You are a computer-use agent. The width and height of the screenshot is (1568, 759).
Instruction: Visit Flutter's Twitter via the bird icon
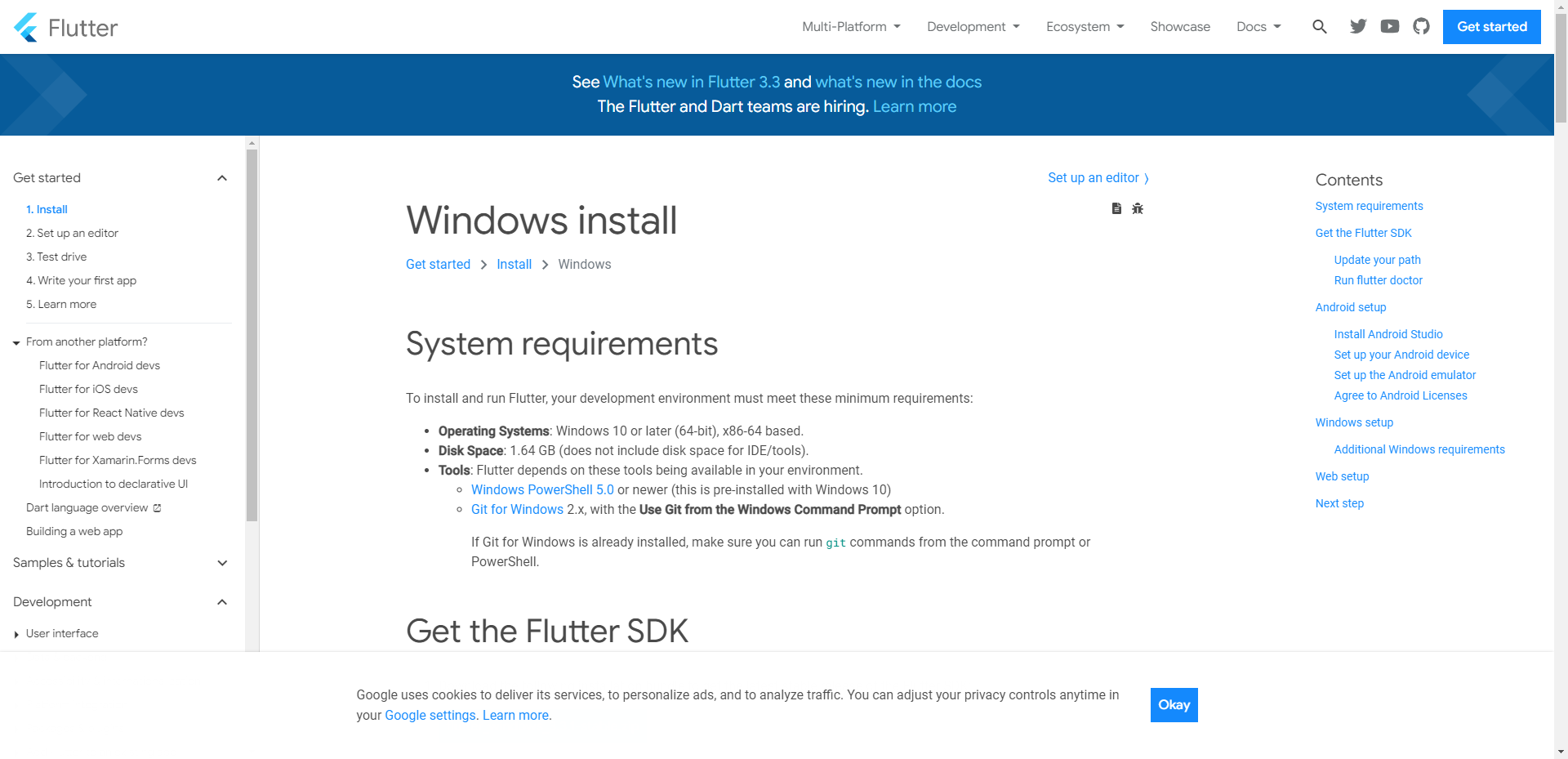(x=1358, y=26)
